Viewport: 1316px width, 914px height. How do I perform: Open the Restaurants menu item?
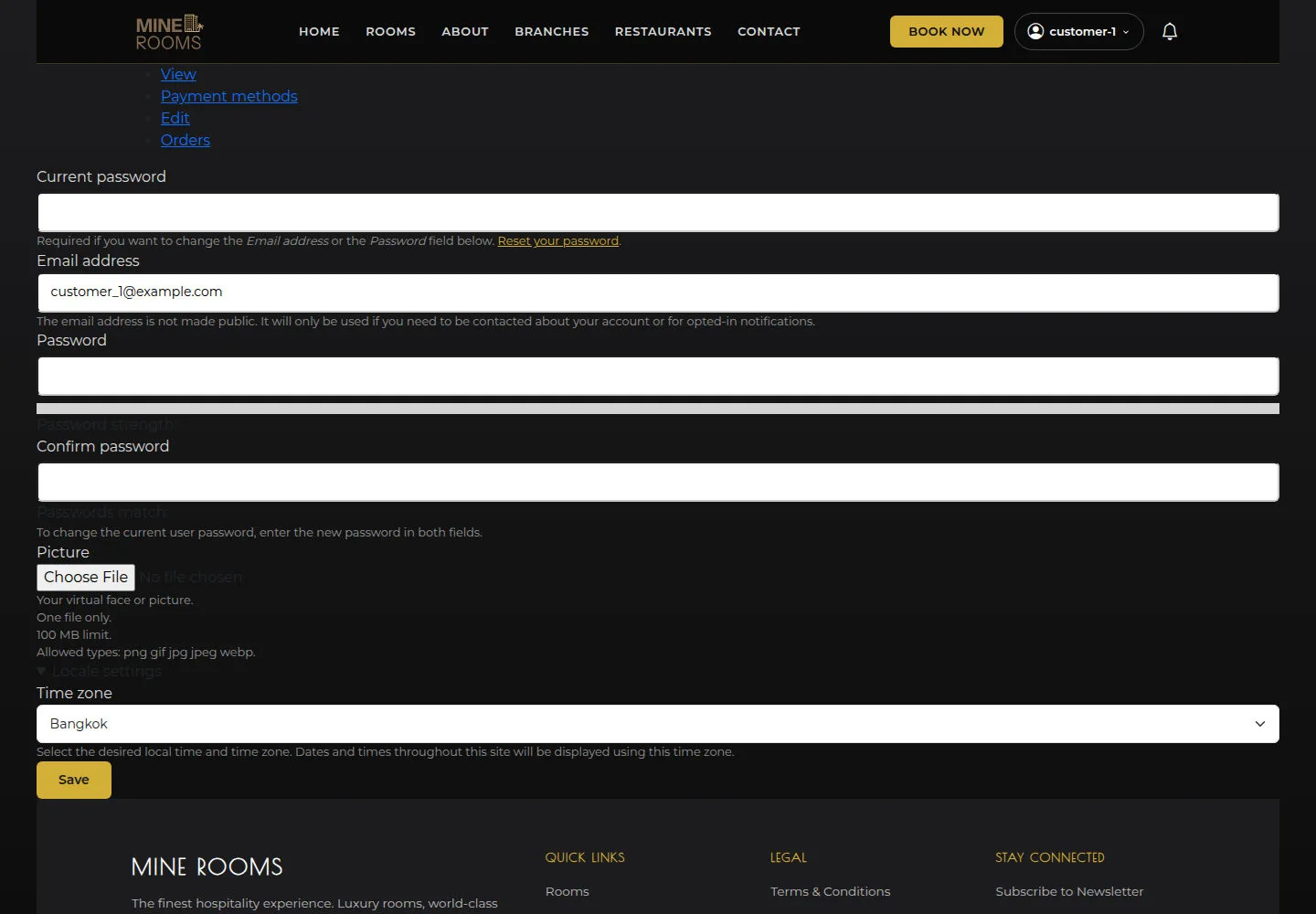pos(663,32)
